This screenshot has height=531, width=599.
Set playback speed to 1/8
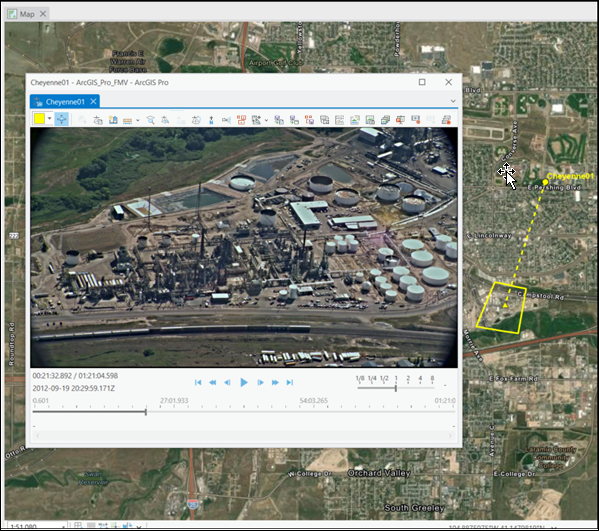[359, 378]
